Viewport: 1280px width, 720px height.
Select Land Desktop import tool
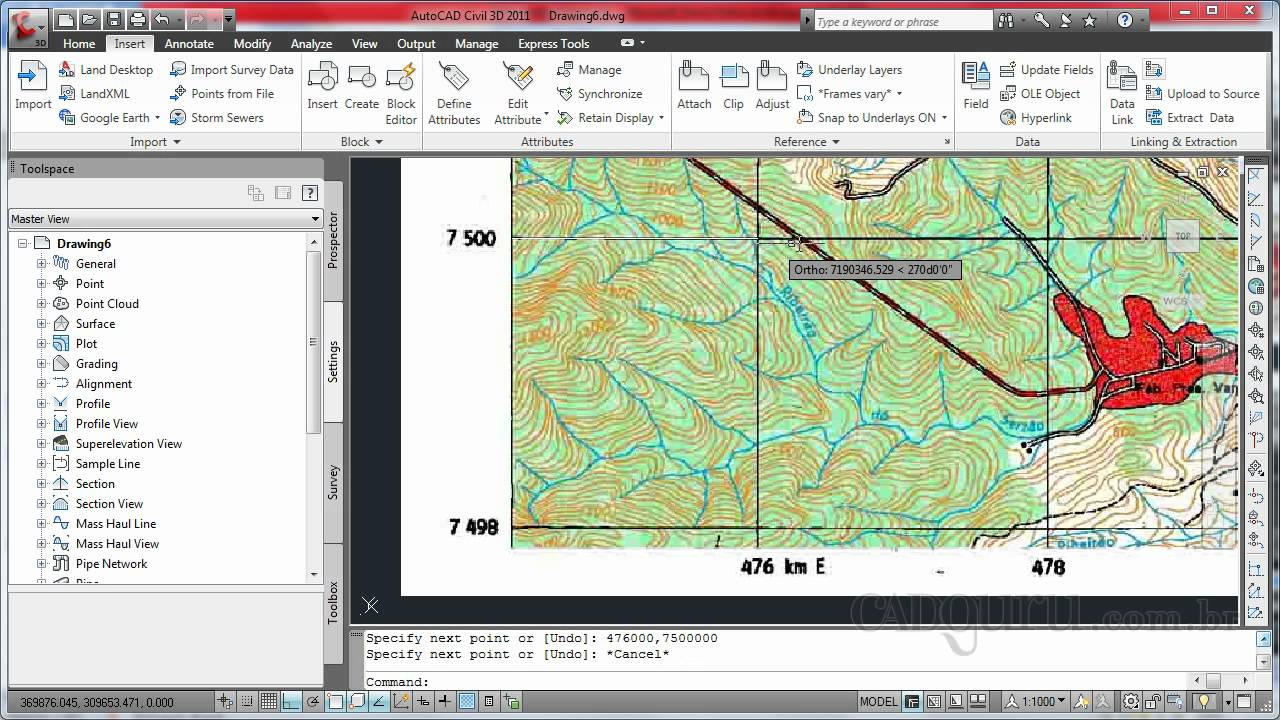coord(106,70)
